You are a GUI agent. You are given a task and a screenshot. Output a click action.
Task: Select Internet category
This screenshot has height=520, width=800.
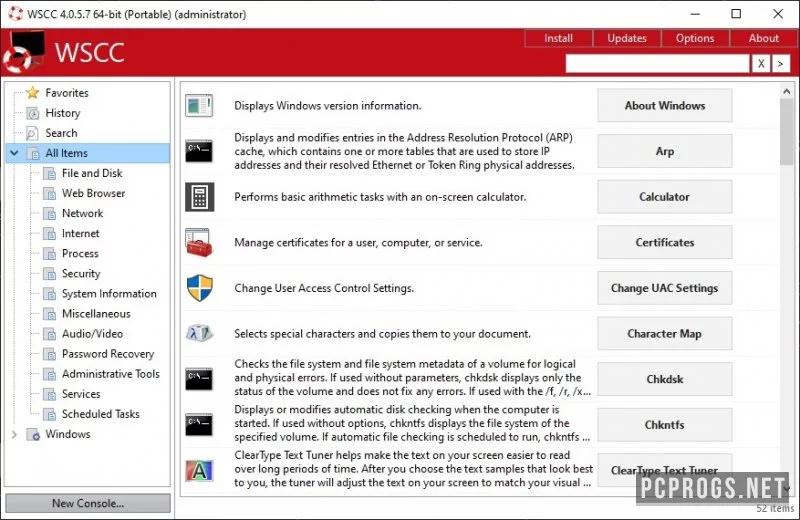point(81,234)
